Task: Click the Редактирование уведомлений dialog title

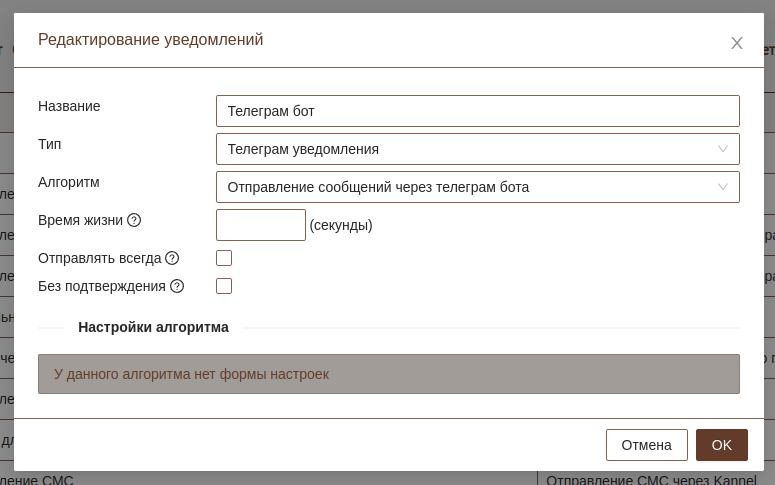Action: coord(150,40)
